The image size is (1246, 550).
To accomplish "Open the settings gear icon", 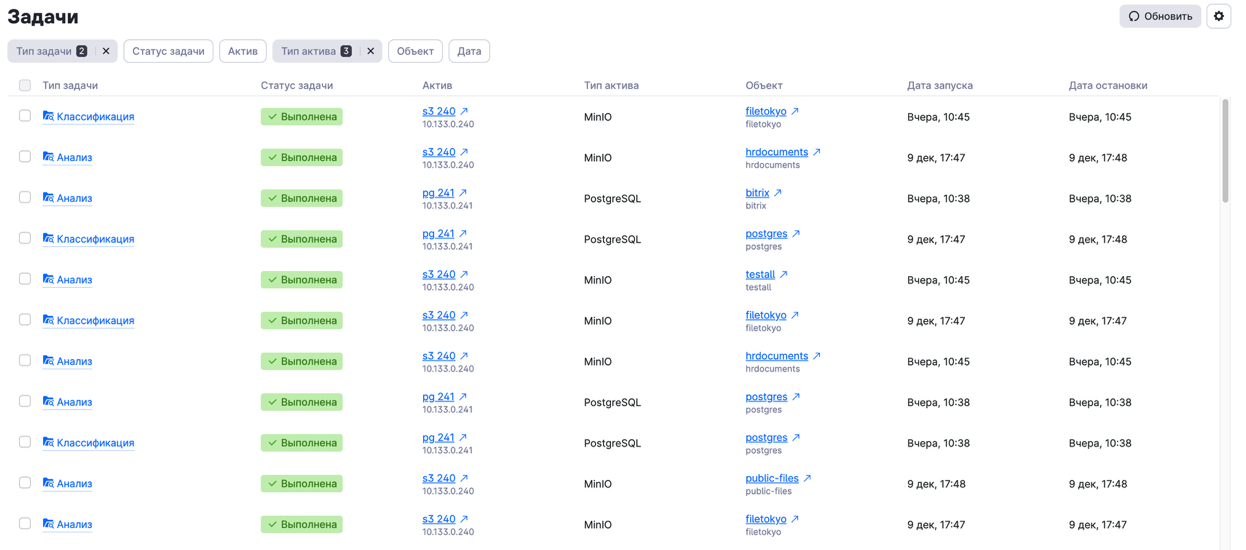I will [x=1218, y=16].
